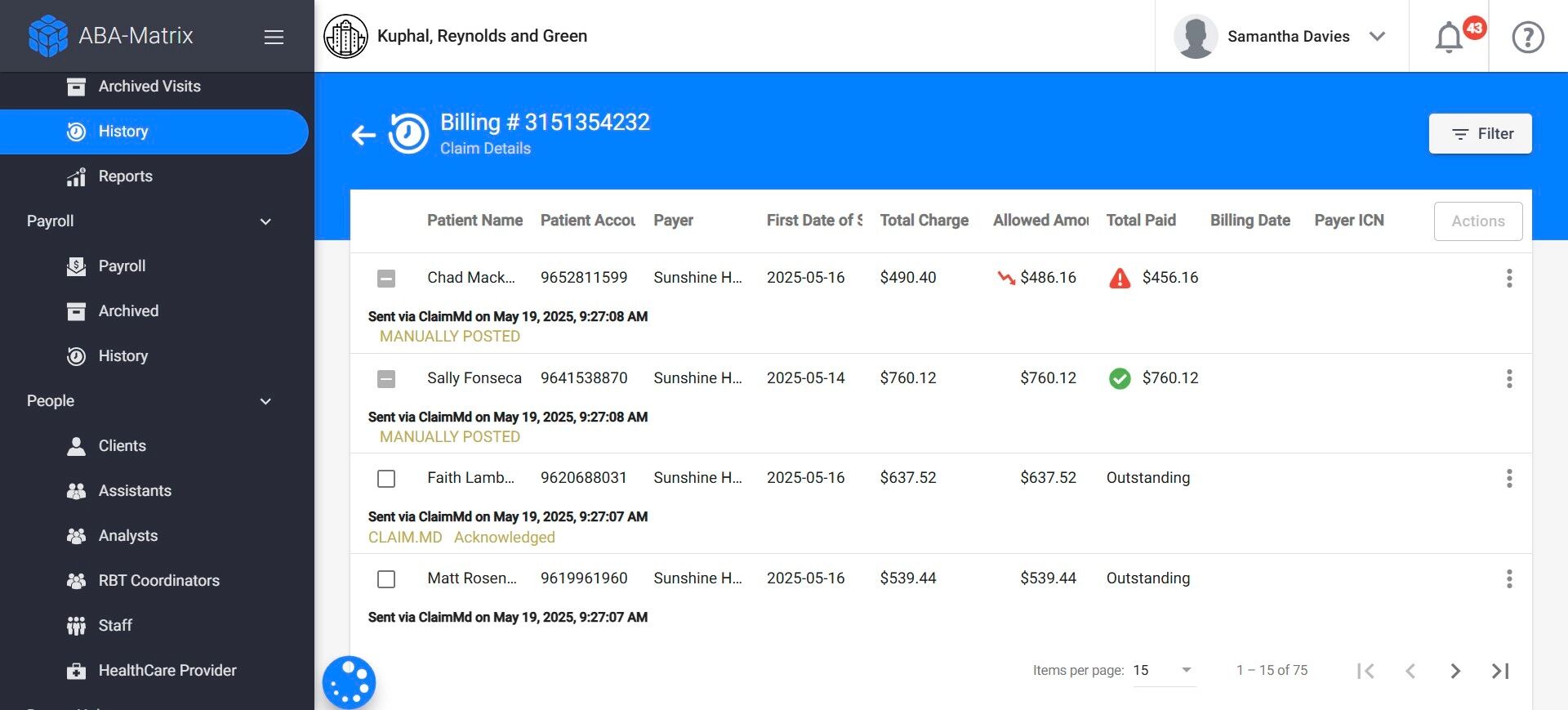Click the notification bell icon
The image size is (1568, 710).
[1450, 37]
